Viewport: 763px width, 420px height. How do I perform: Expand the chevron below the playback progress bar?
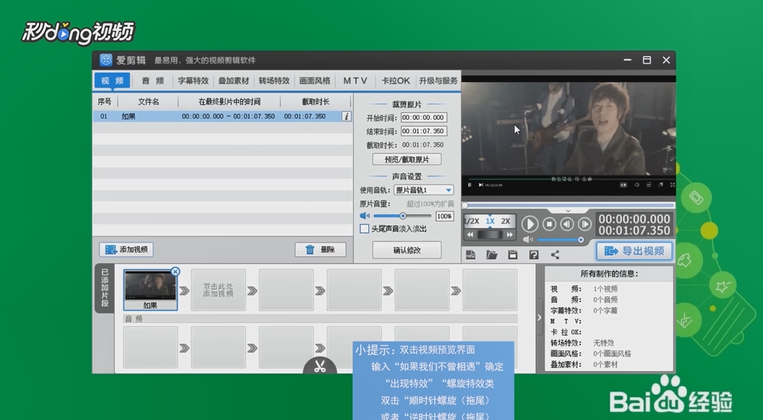(568, 211)
